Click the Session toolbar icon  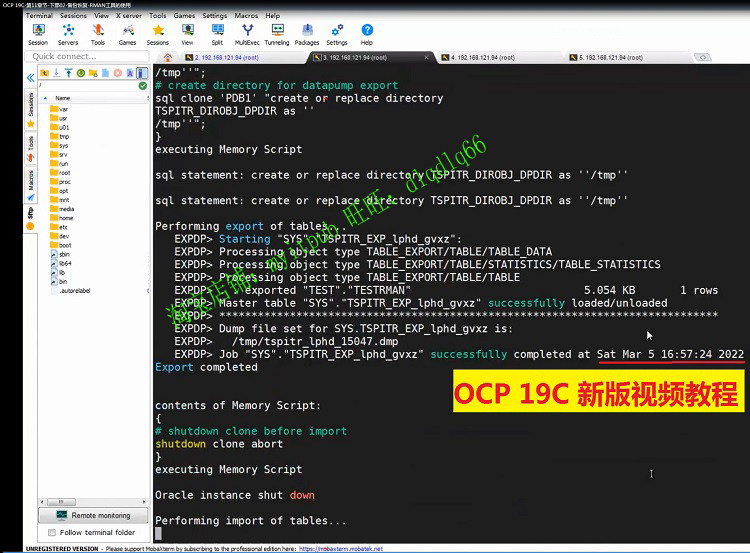tap(38, 31)
